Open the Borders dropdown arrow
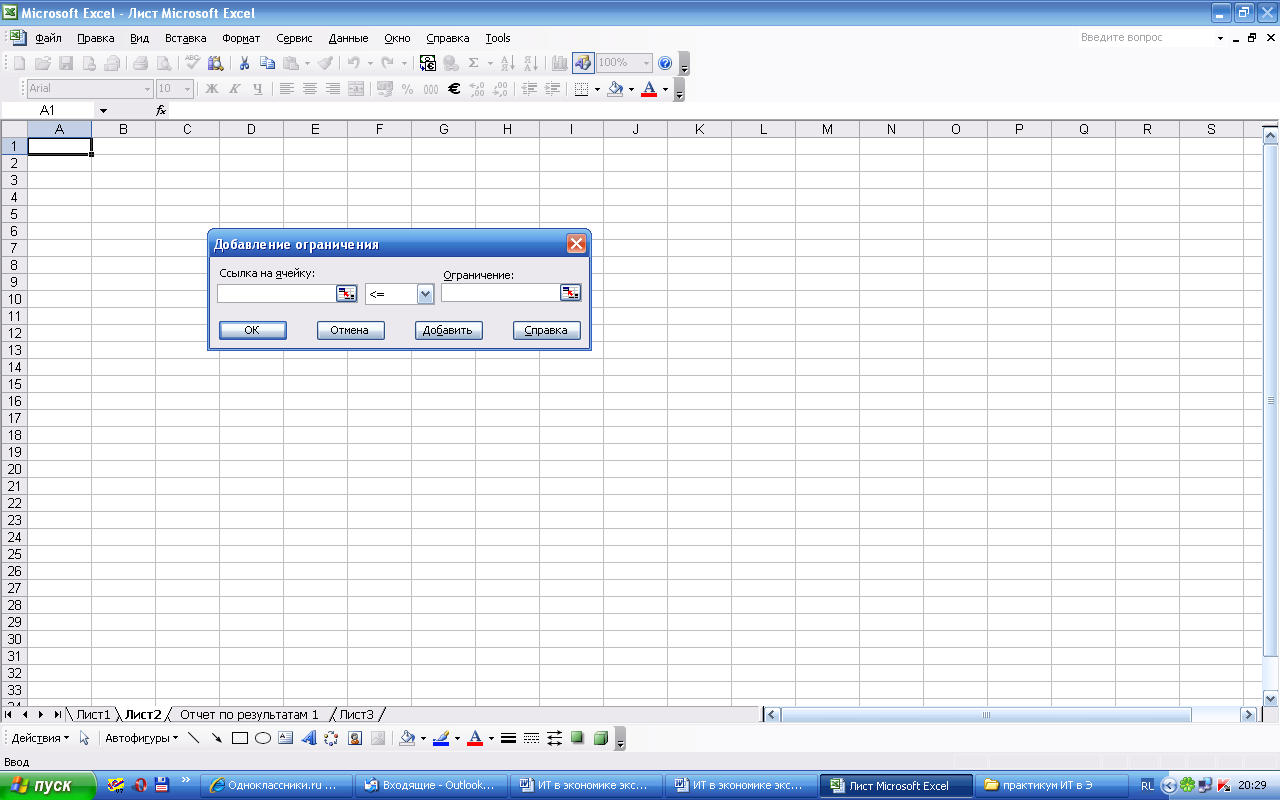The height and width of the screenshot is (800, 1280). (x=597, y=89)
